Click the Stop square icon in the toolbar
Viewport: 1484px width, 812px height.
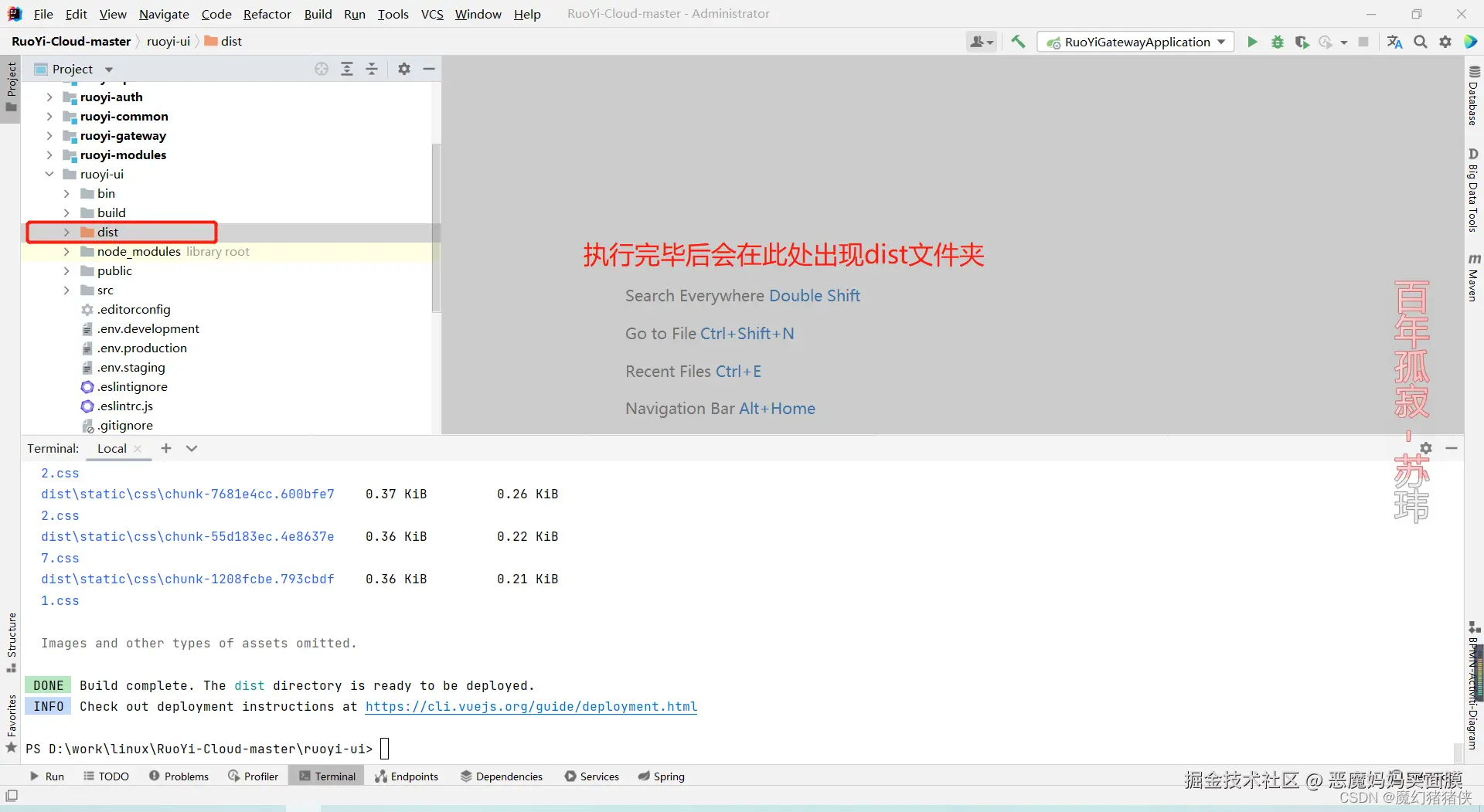coord(1363,42)
